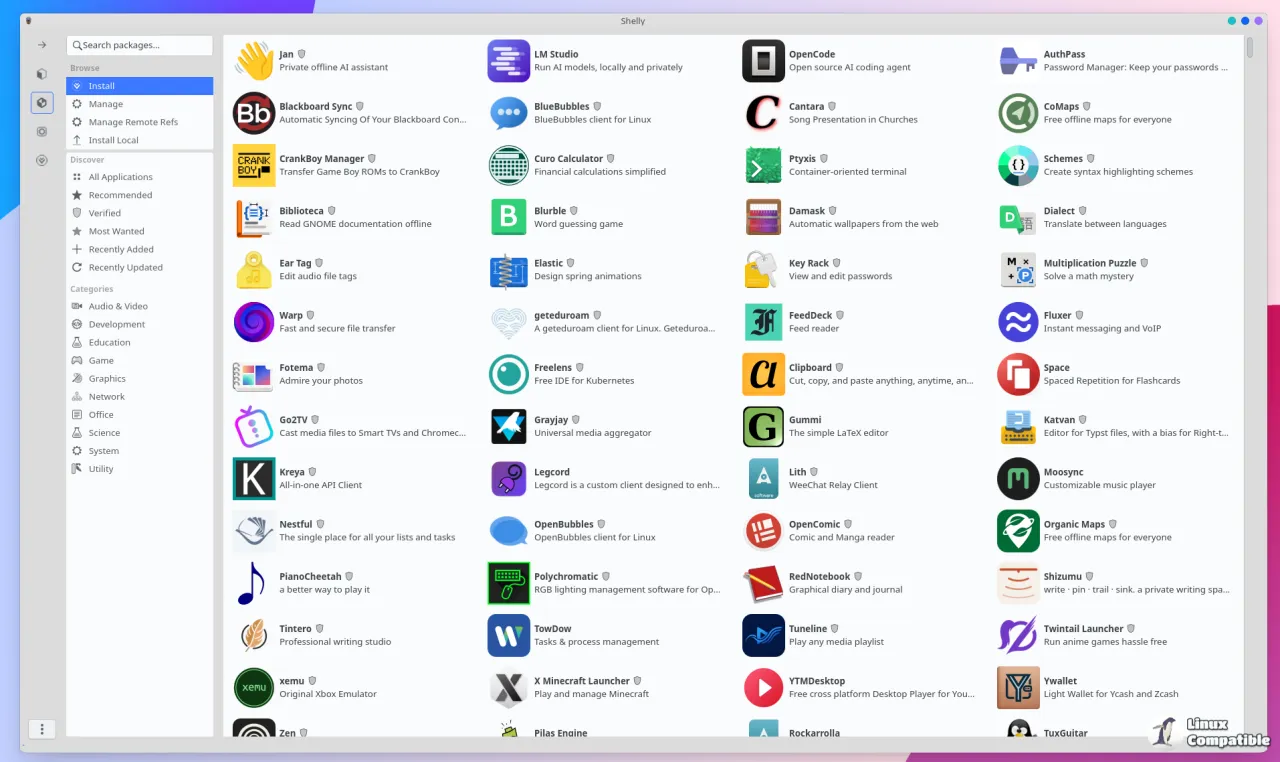Open the Polychromatic keyboard icon

coord(508,583)
